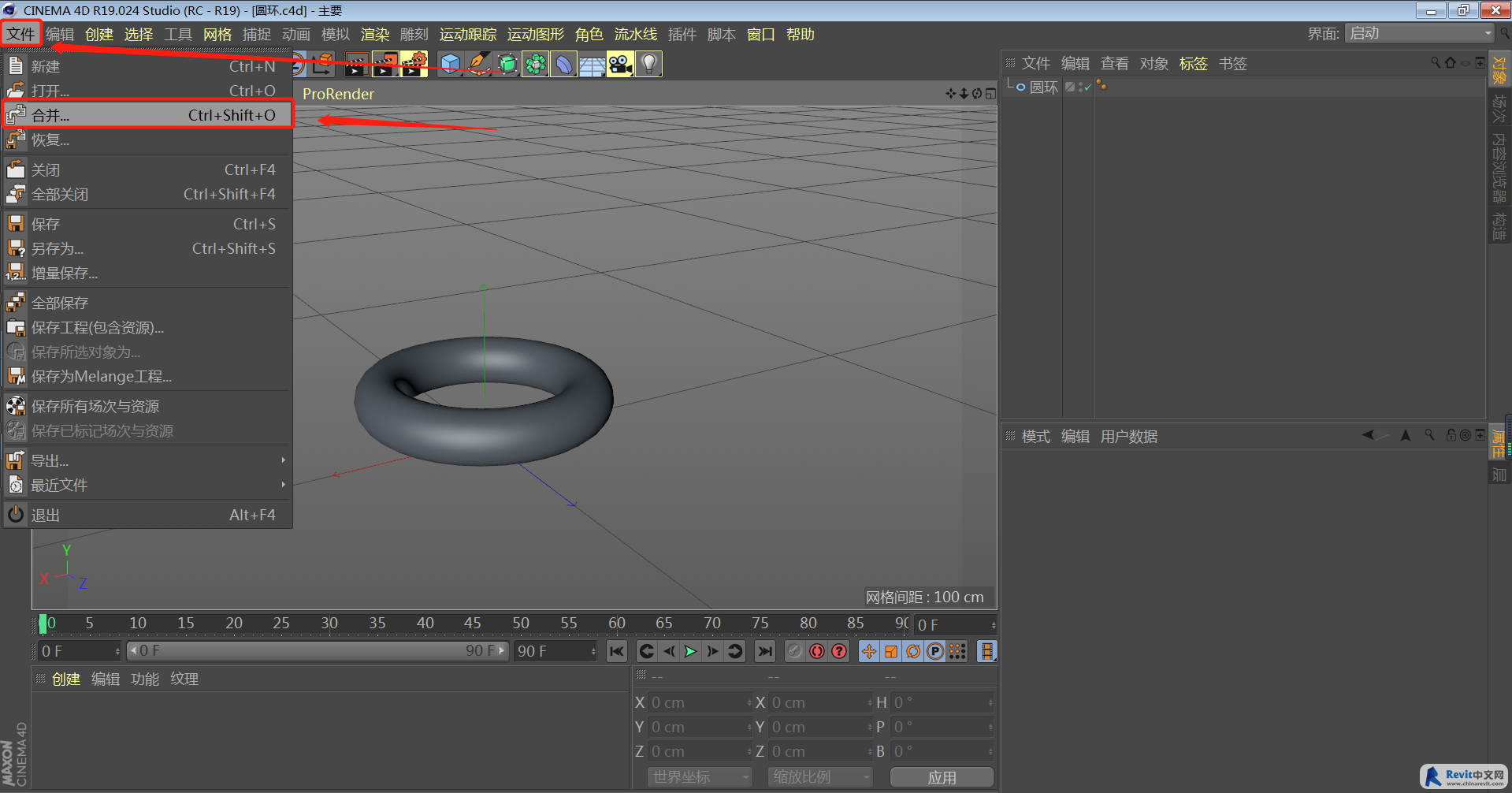Click the Record Active Objects red key button
The image size is (1512, 793).
coord(795,651)
